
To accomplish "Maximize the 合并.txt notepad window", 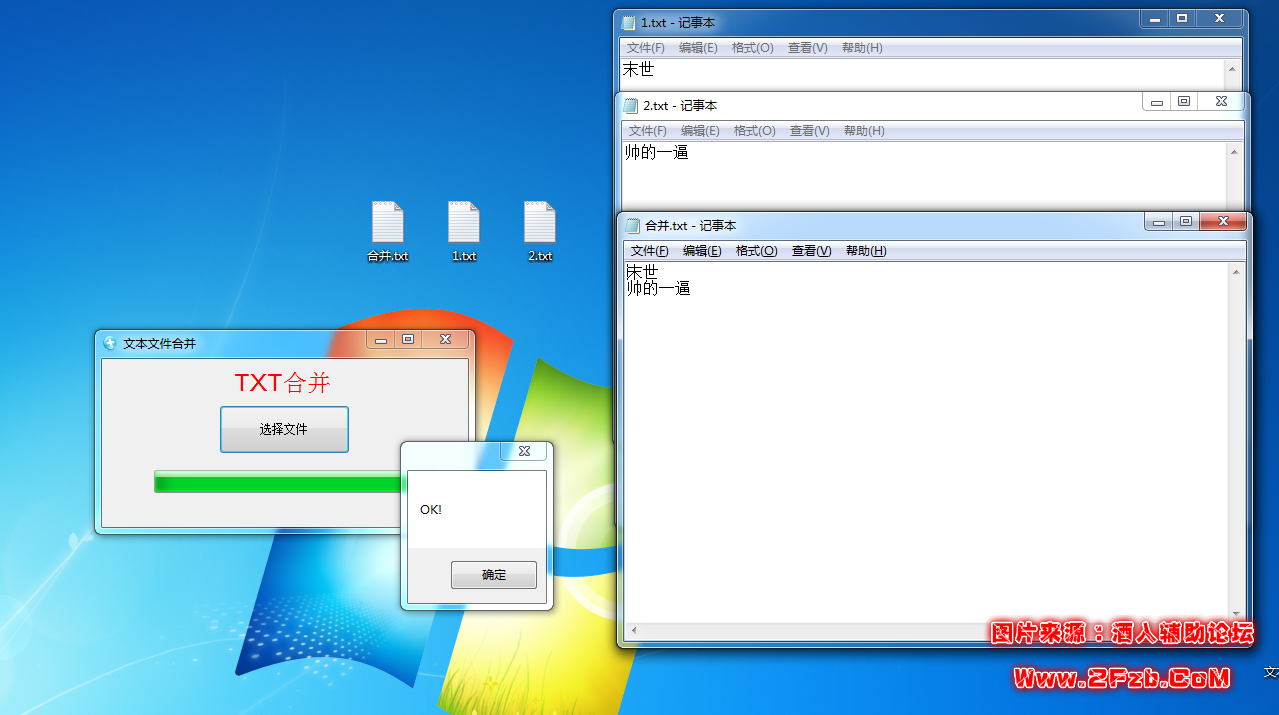I will point(1185,222).
